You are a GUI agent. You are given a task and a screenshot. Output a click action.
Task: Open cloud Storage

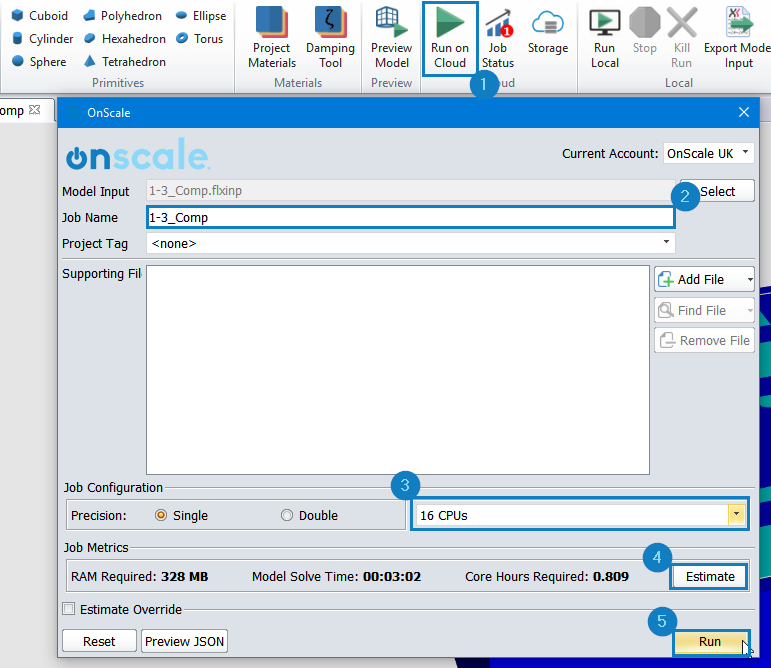tap(548, 32)
